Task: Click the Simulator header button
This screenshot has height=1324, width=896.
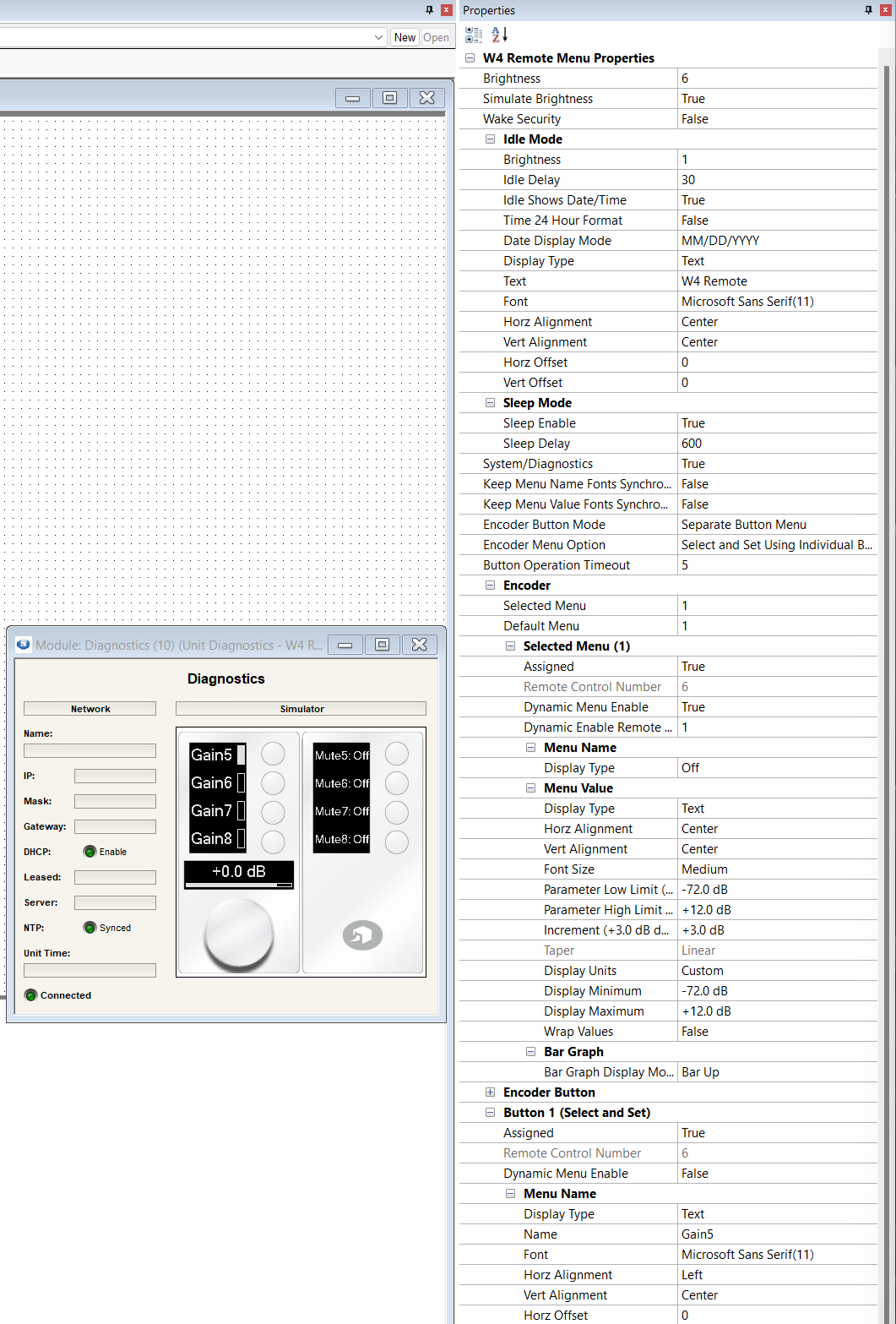Action: (301, 709)
